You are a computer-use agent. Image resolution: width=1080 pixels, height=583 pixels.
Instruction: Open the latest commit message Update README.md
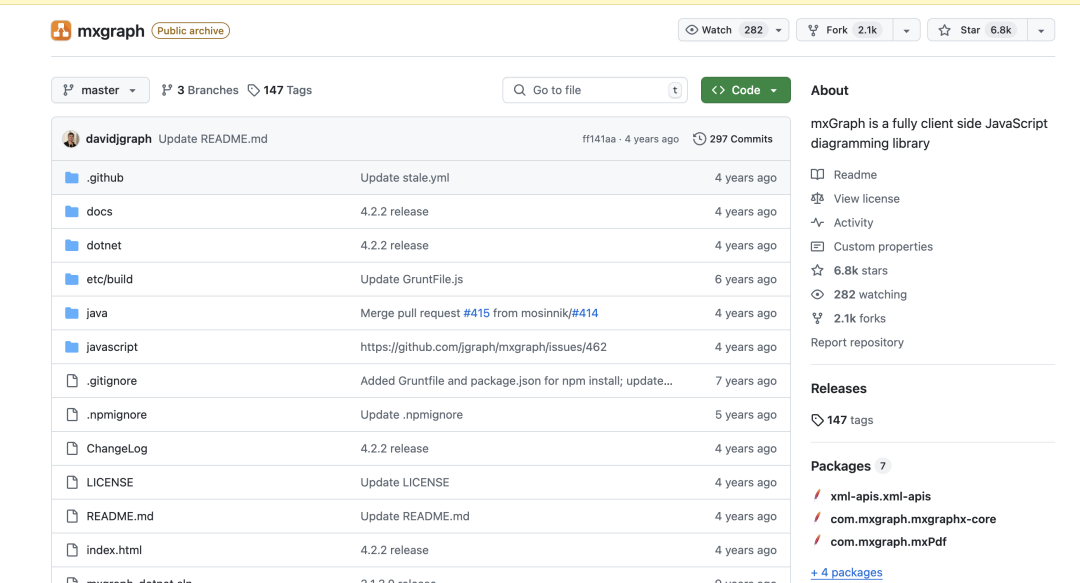coord(213,139)
